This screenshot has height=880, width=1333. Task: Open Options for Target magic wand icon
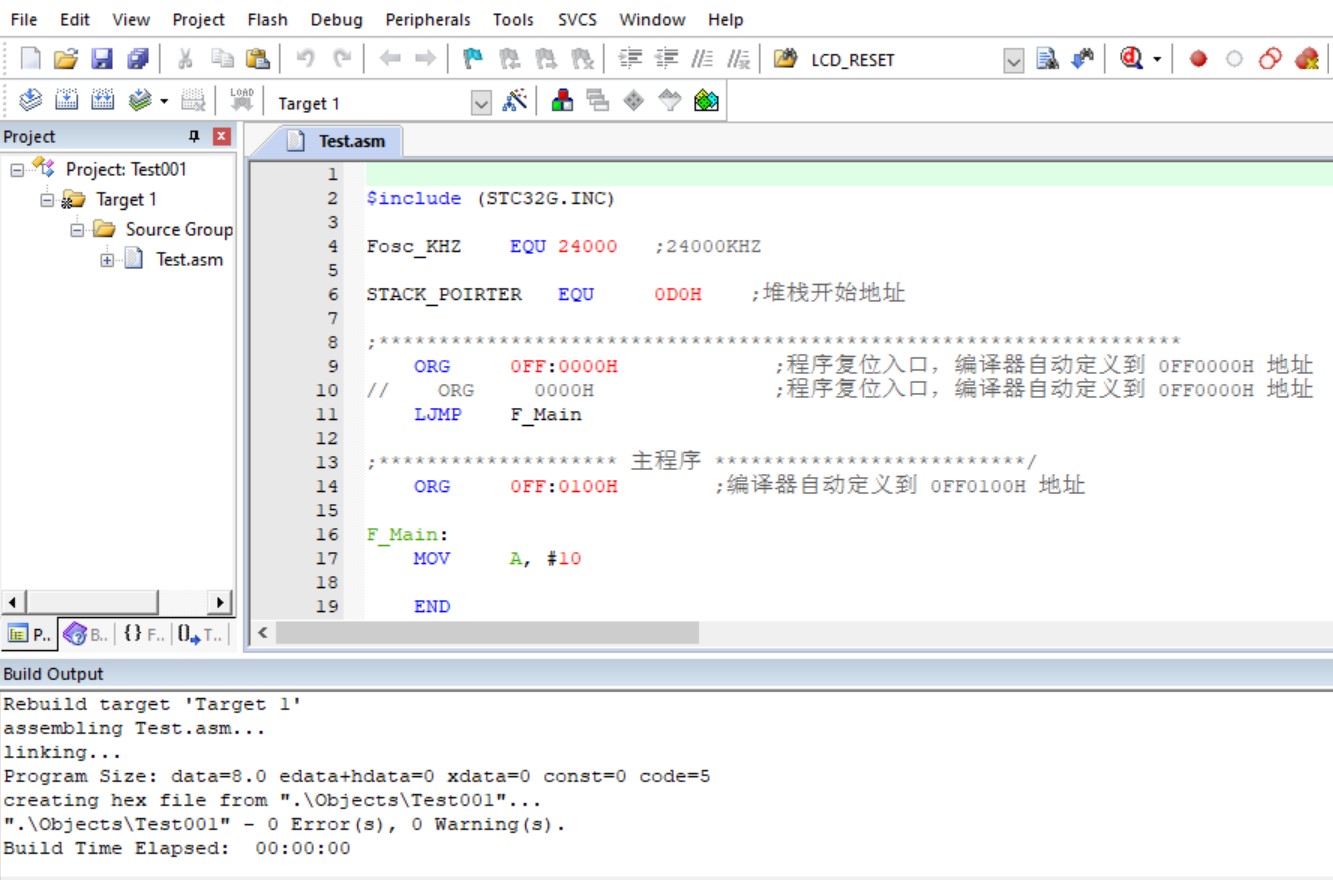tap(514, 101)
